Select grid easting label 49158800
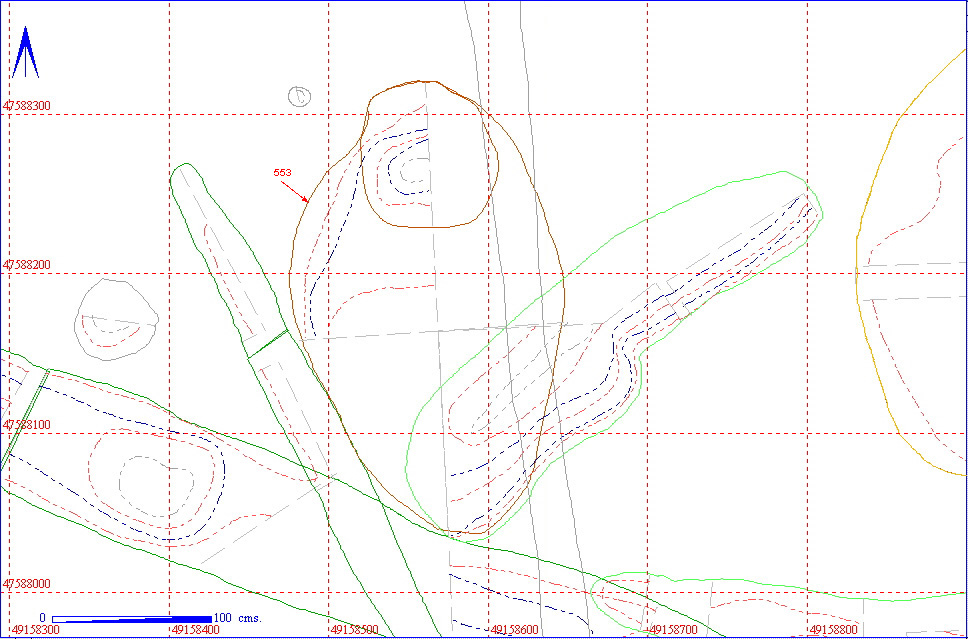The image size is (968, 639). point(833,630)
